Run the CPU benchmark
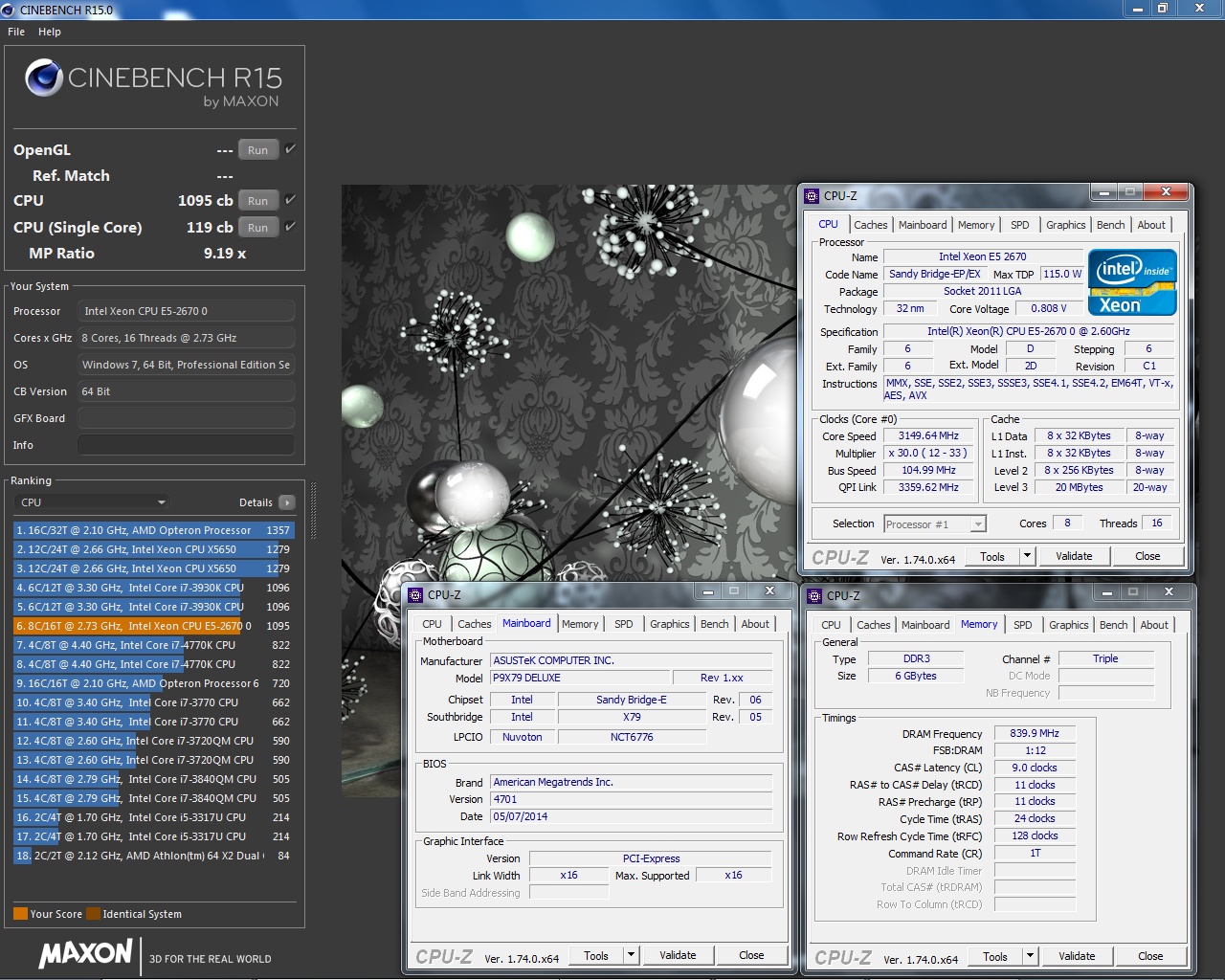The width and height of the screenshot is (1225, 980). [257, 201]
